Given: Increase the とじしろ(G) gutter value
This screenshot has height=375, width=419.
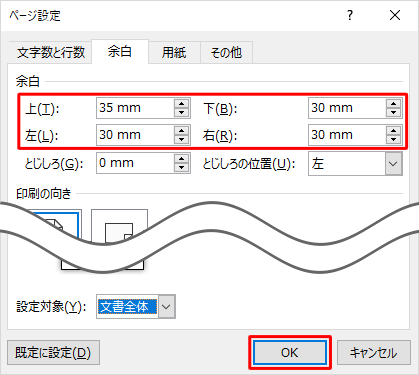Looking at the screenshot, I should 182,159.
